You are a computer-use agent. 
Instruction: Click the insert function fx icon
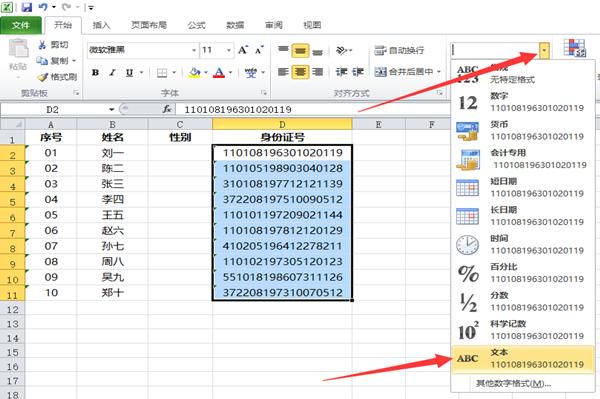167,109
